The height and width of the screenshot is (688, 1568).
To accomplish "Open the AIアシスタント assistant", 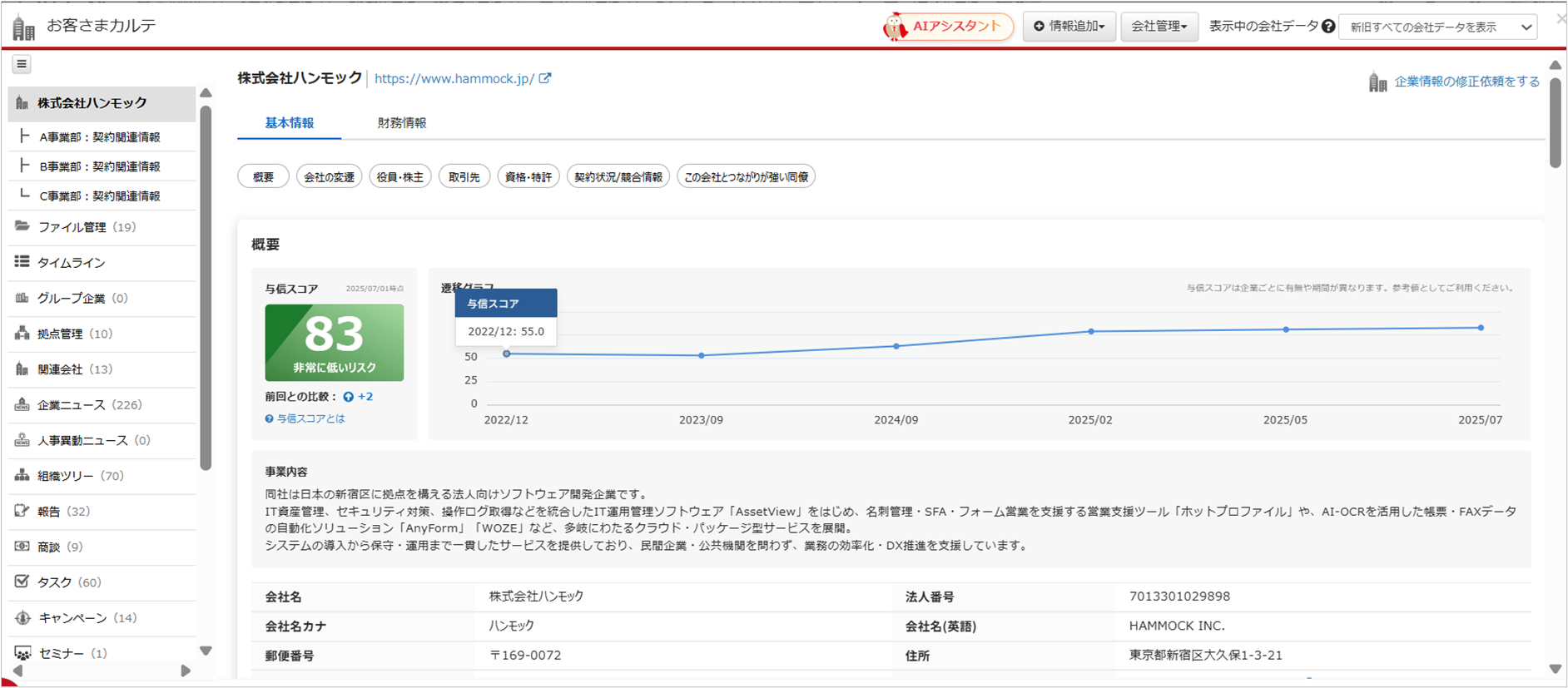I will pyautogui.click(x=947, y=27).
